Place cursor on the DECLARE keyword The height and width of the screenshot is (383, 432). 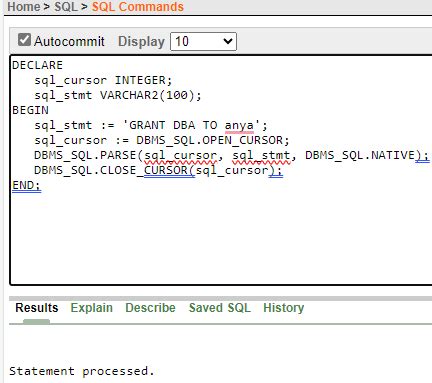coord(37,65)
